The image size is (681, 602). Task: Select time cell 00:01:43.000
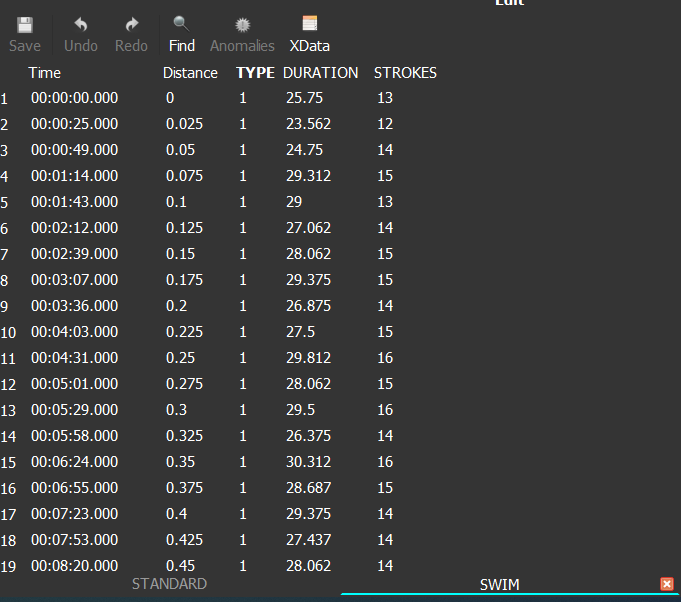(75, 202)
